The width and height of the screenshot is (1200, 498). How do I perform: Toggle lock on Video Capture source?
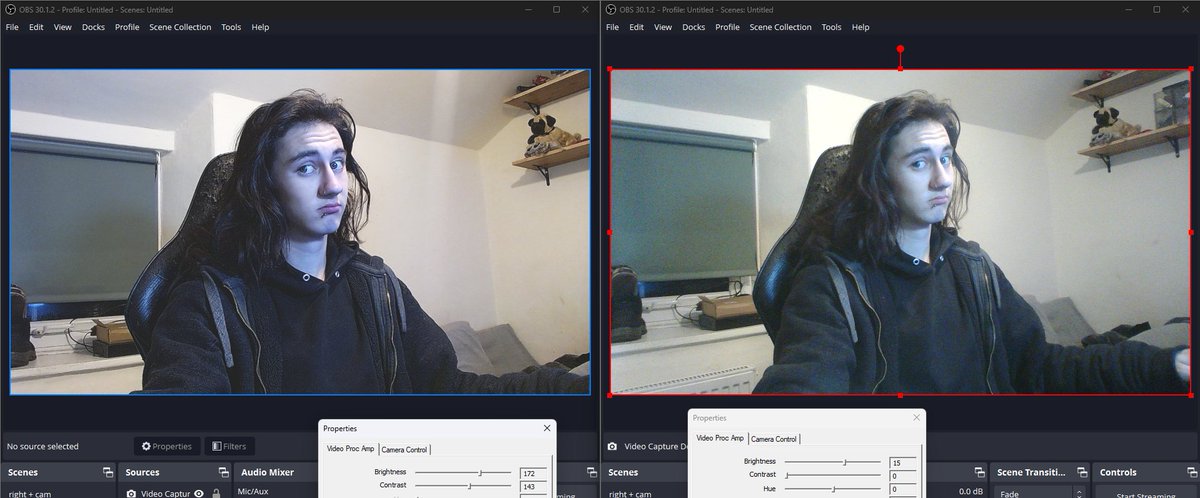click(216, 493)
